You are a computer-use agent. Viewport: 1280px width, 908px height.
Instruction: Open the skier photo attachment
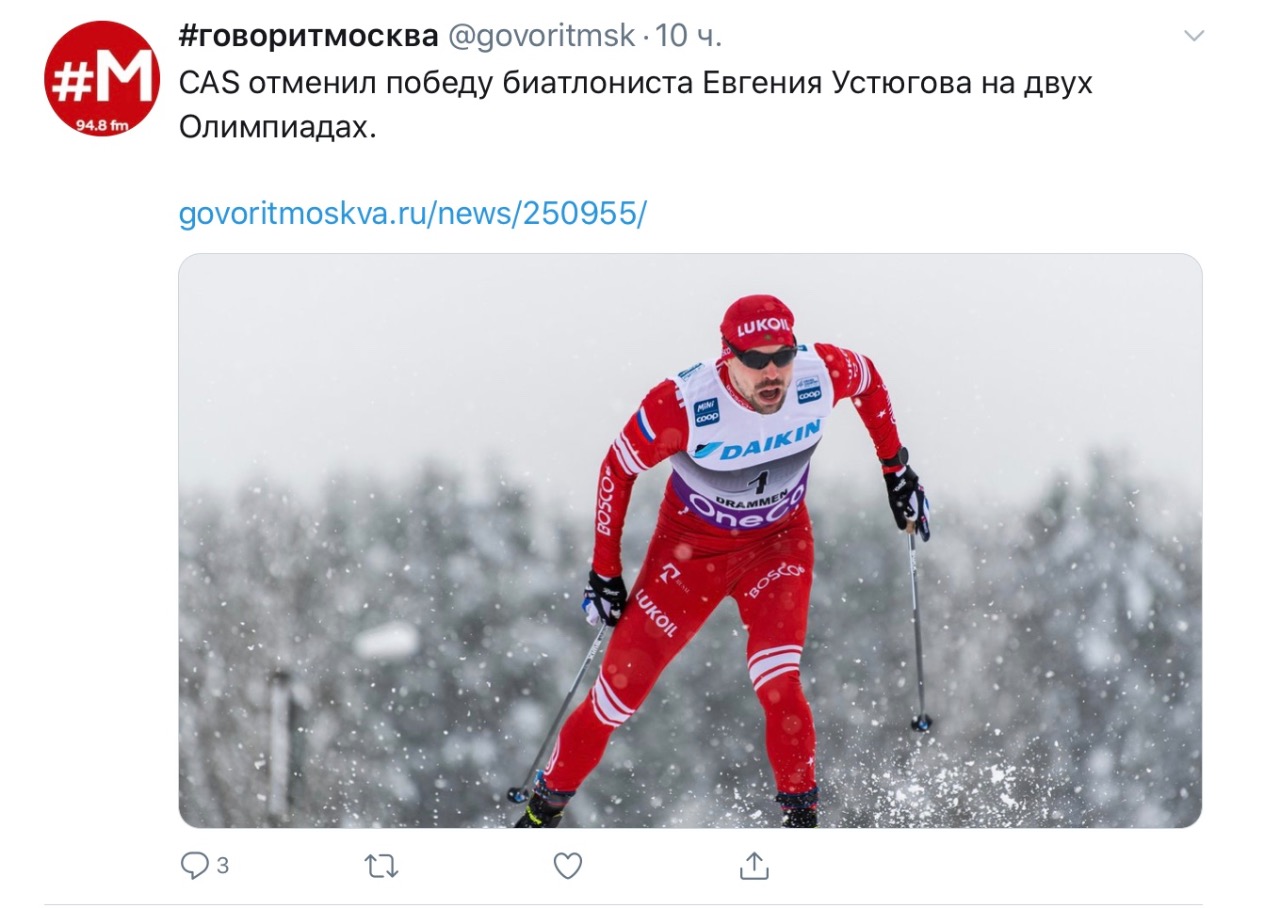point(690,540)
